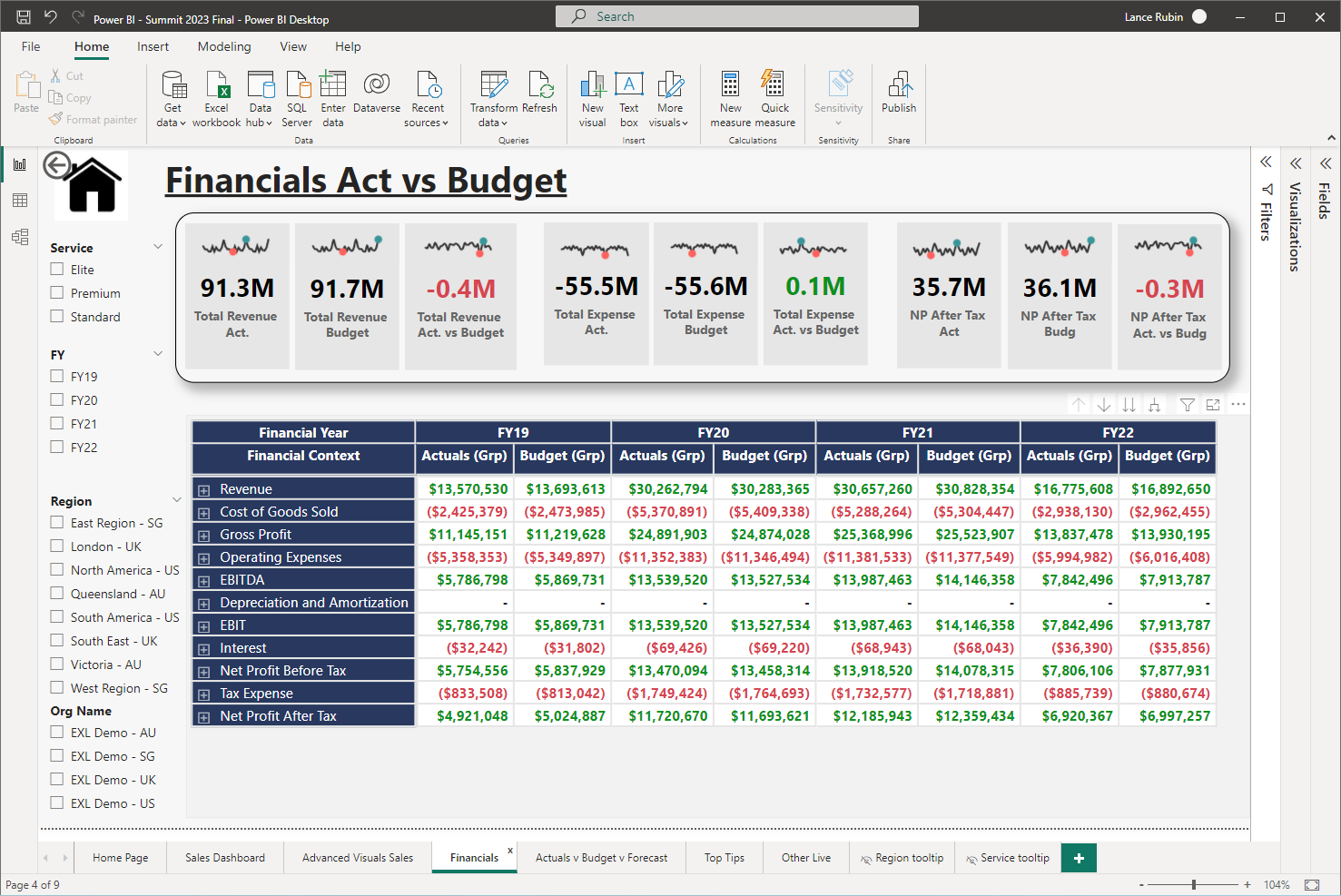Expand the Visualizations pane
Screen dimensions: 1341x896
coord(1296,163)
